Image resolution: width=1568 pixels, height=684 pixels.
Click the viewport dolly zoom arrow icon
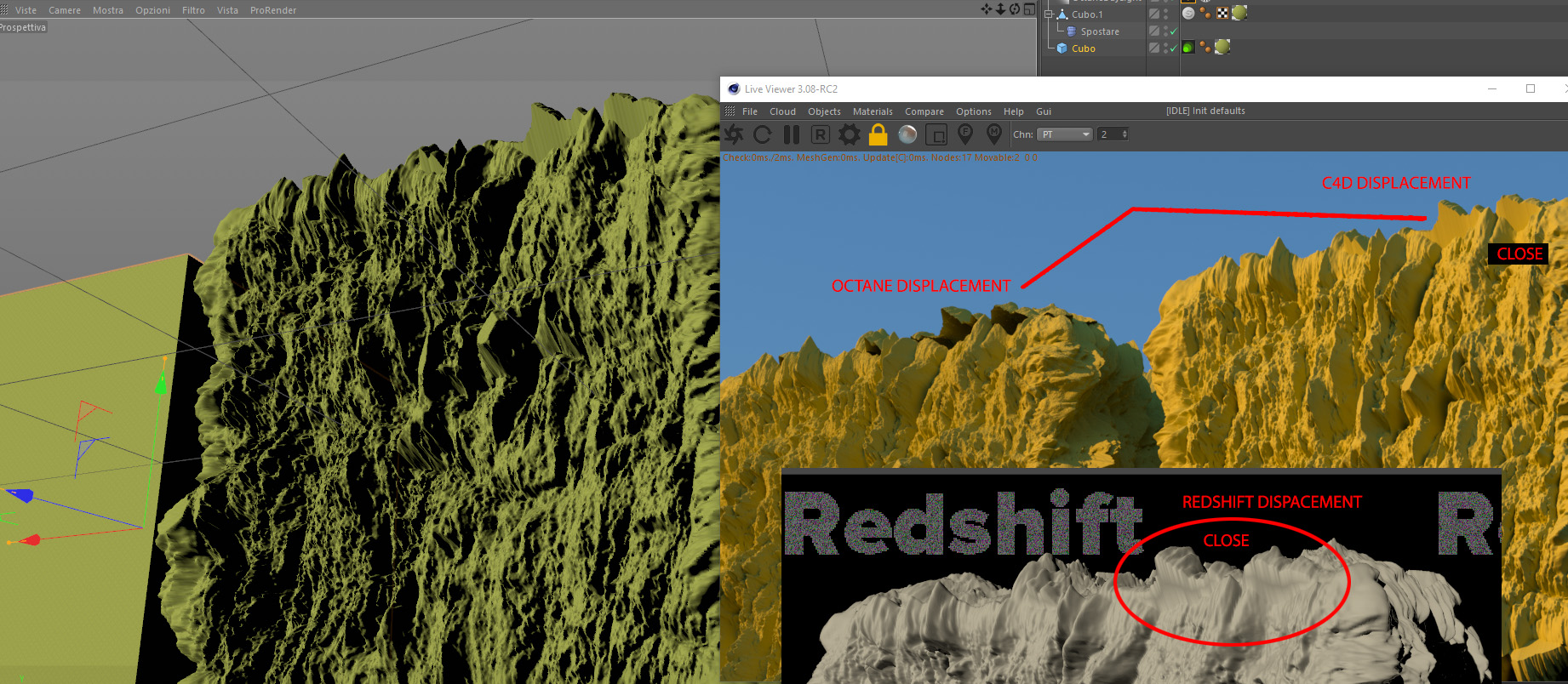(x=1000, y=9)
